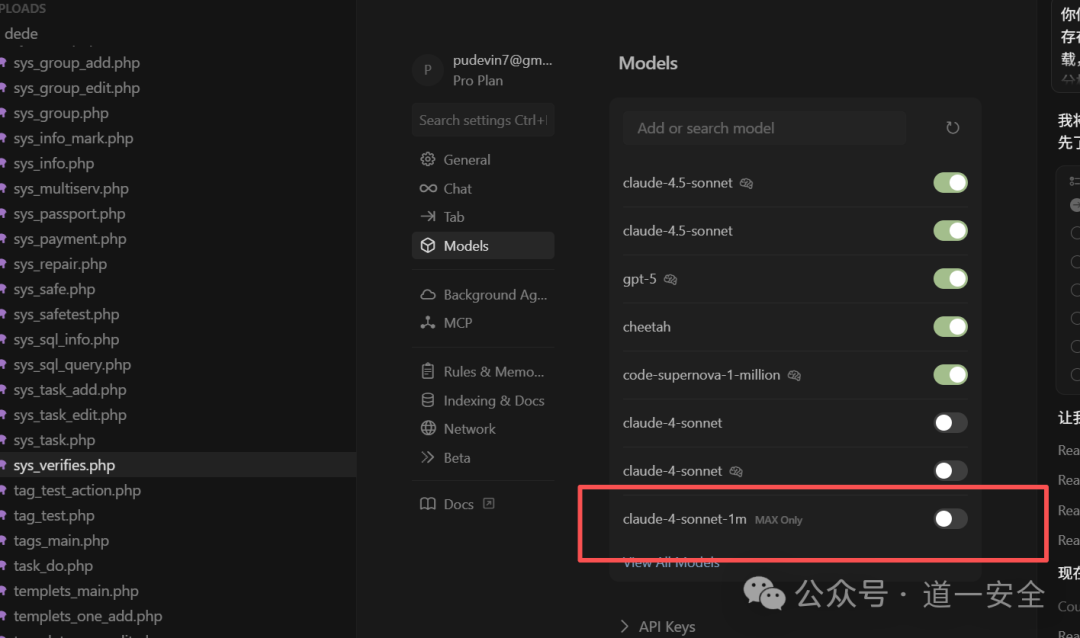
Task: Click the refresh models icon
Action: 952,128
